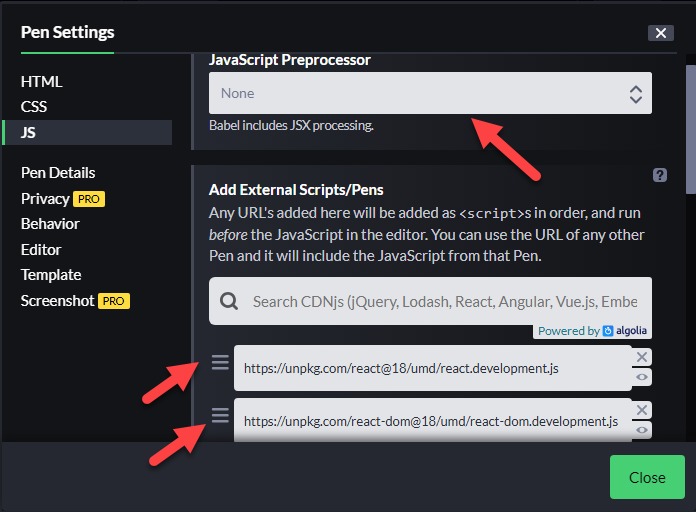Click the green Close button
Screen dimensions: 696x512
point(647,477)
